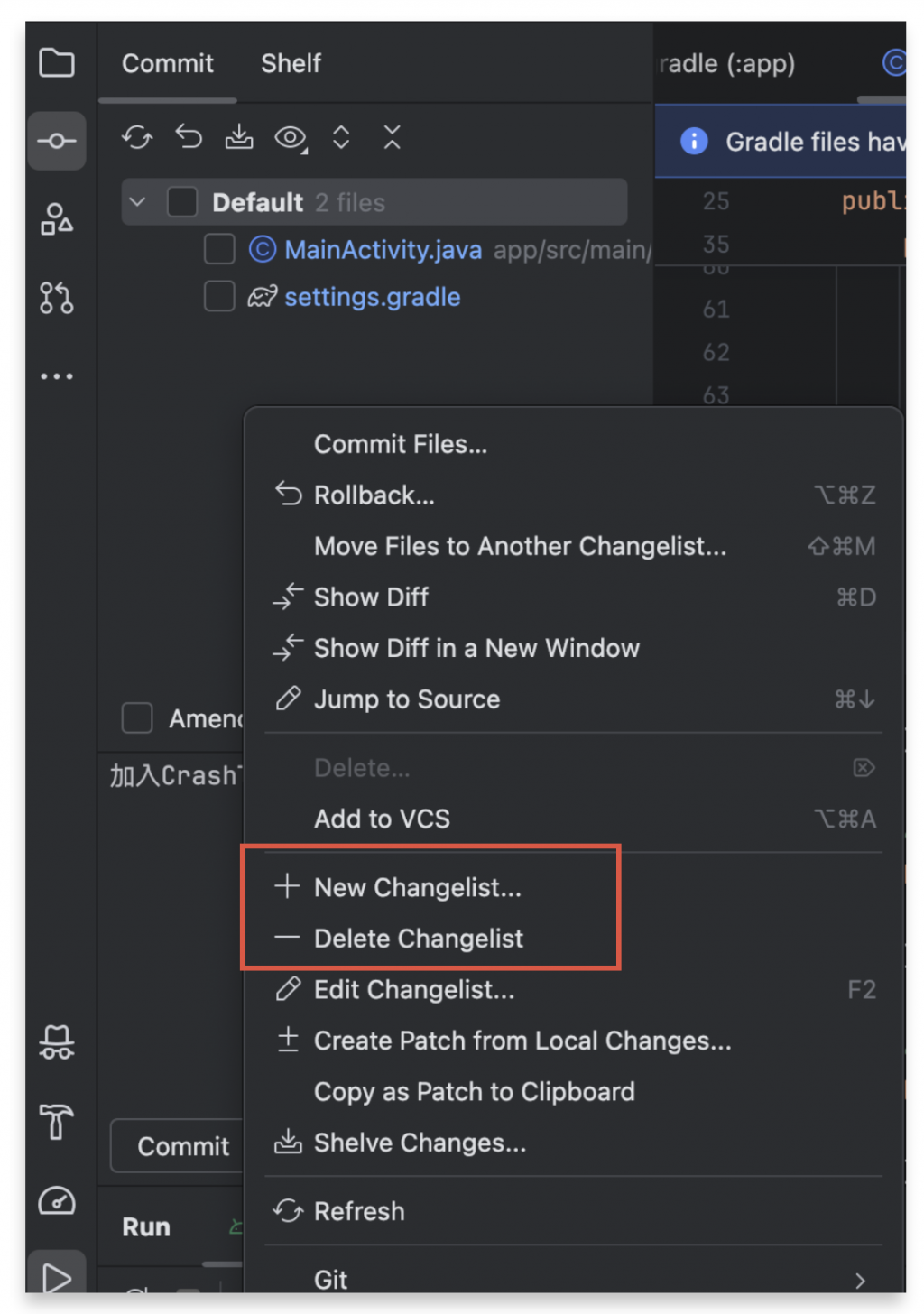Click the Shelve silently toolbar icon
Image resolution: width=924 pixels, height=1314 pixels.
[239, 137]
